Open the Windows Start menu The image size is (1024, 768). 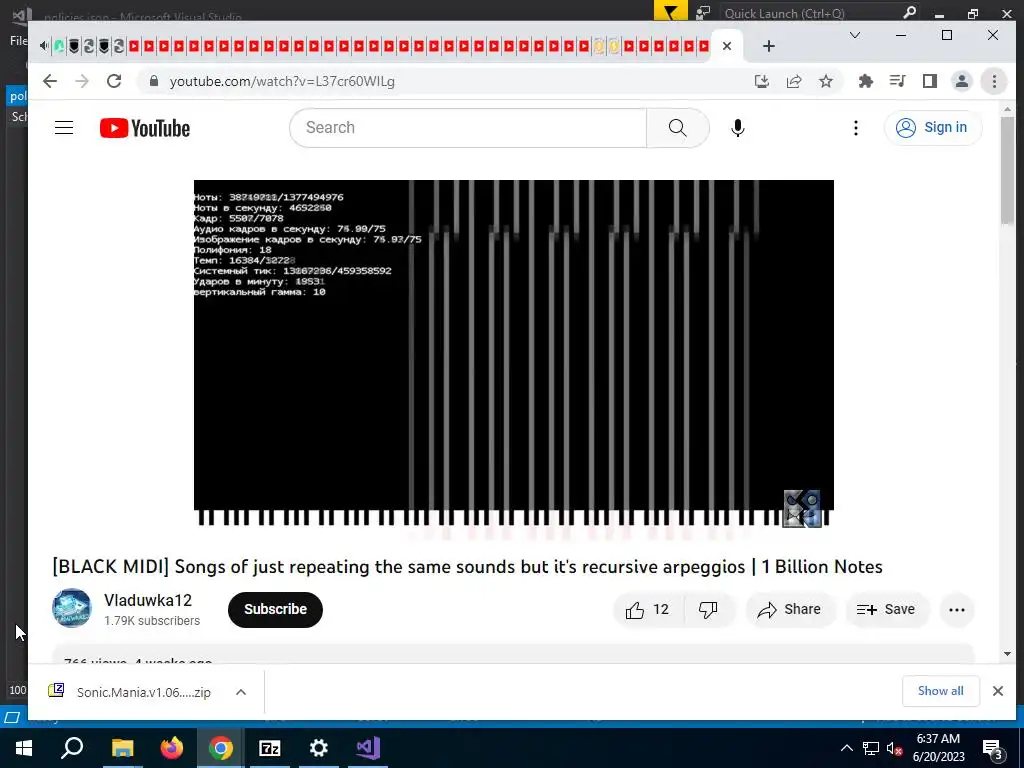24,748
